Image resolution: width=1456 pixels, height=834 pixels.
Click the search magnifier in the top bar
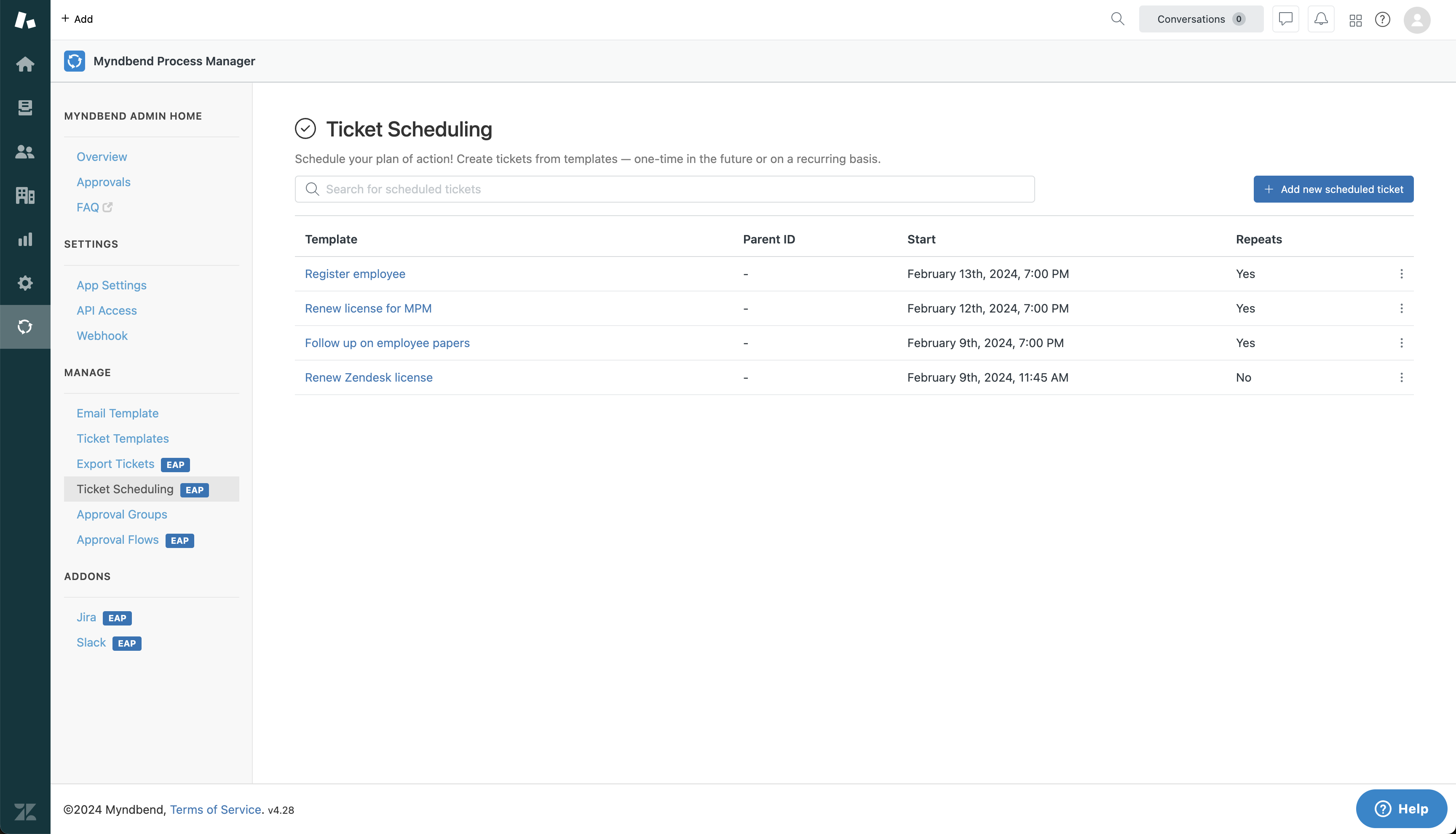pos(1117,19)
